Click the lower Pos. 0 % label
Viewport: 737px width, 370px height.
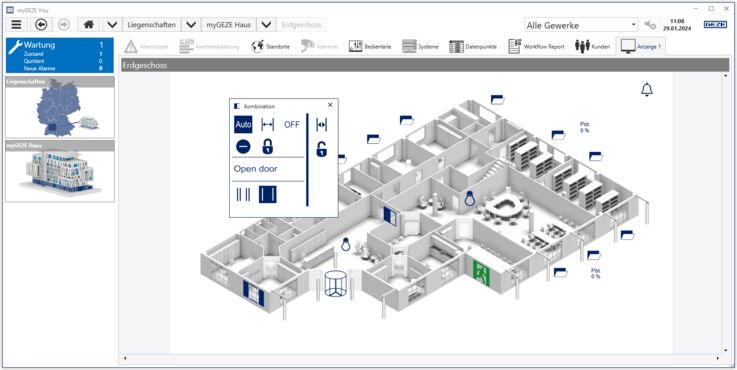[x=596, y=274]
